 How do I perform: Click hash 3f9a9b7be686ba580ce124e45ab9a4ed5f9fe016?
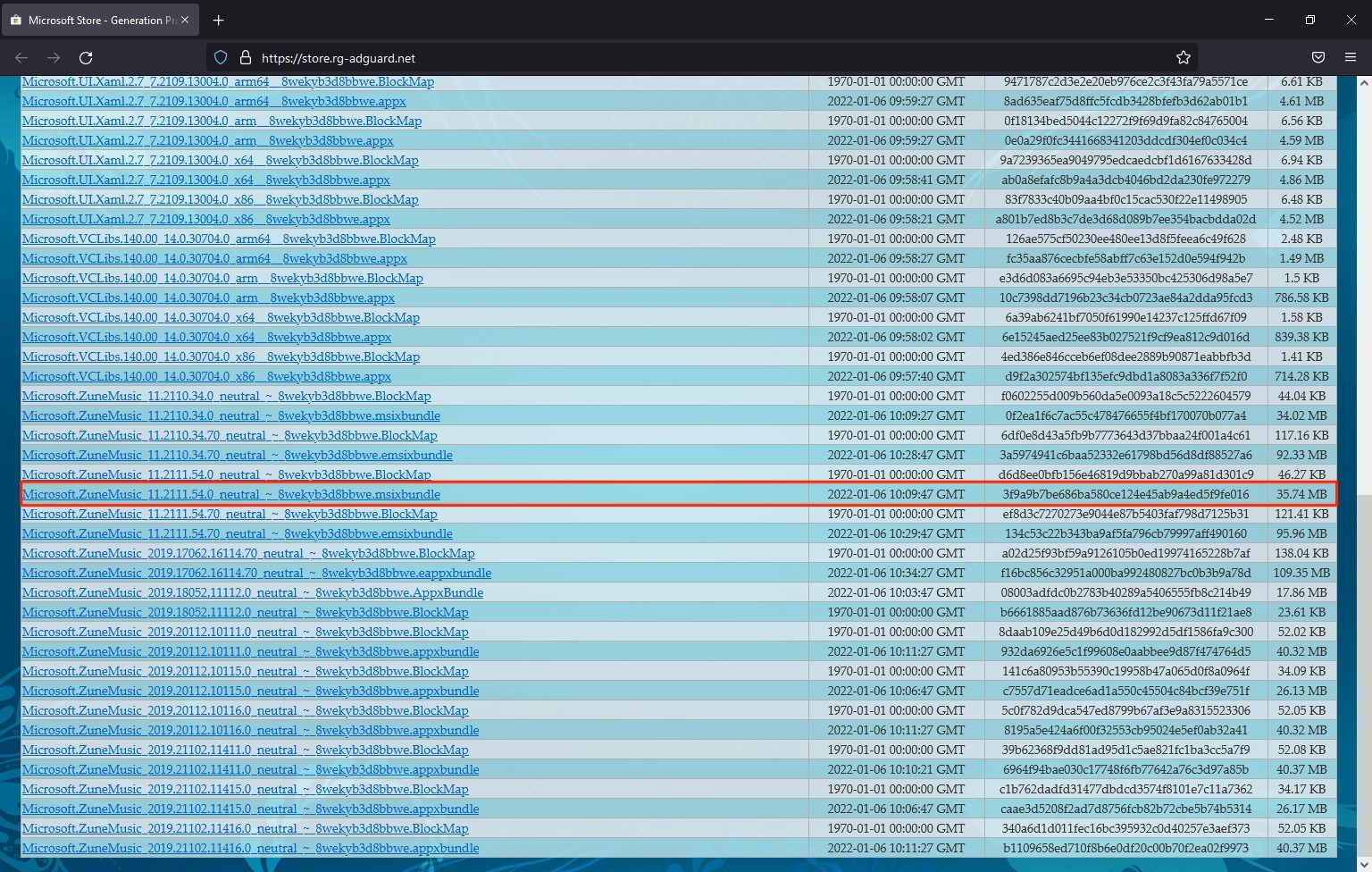pyautogui.click(x=1125, y=494)
